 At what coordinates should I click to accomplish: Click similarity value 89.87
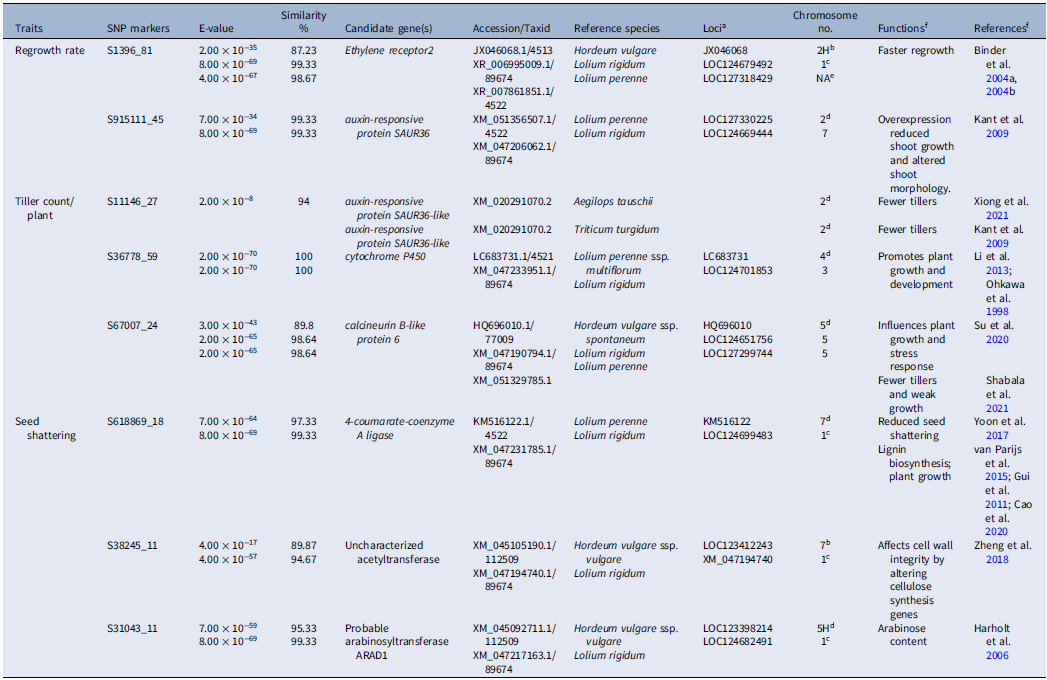[x=304, y=546]
